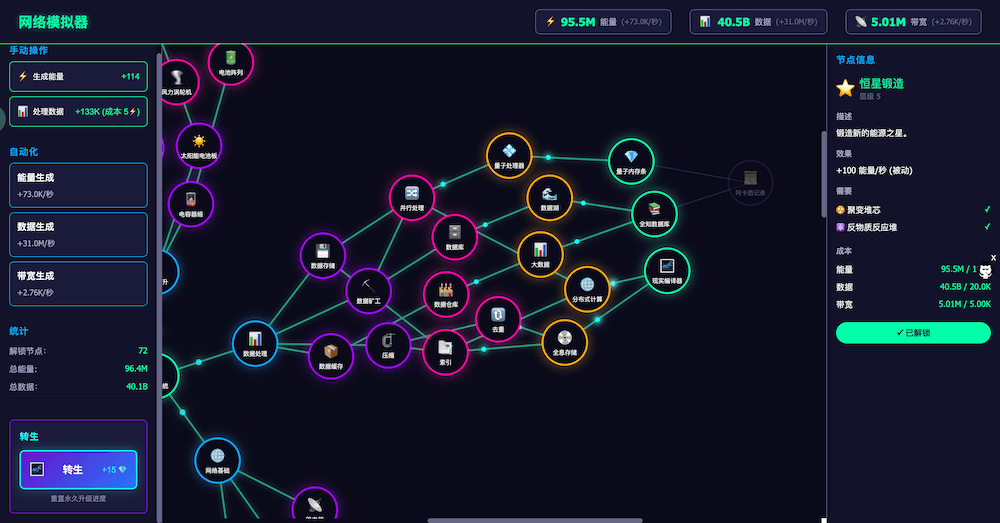Click the 并行处理 node icon
The image size is (1000, 523).
point(412,197)
